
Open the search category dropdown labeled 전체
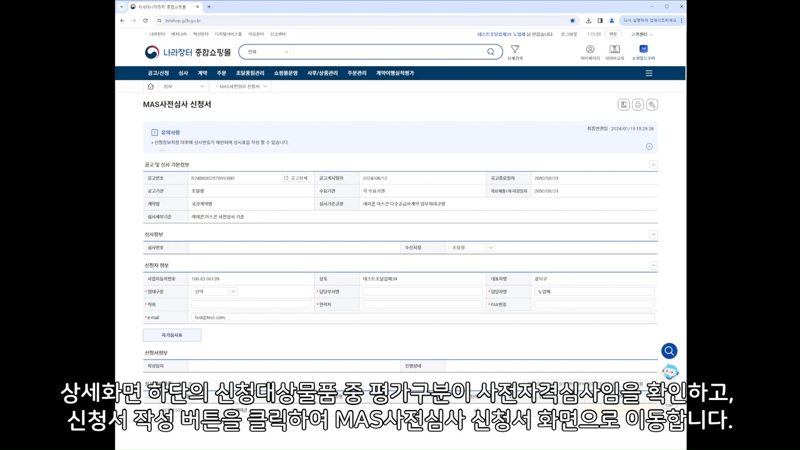tap(267, 52)
